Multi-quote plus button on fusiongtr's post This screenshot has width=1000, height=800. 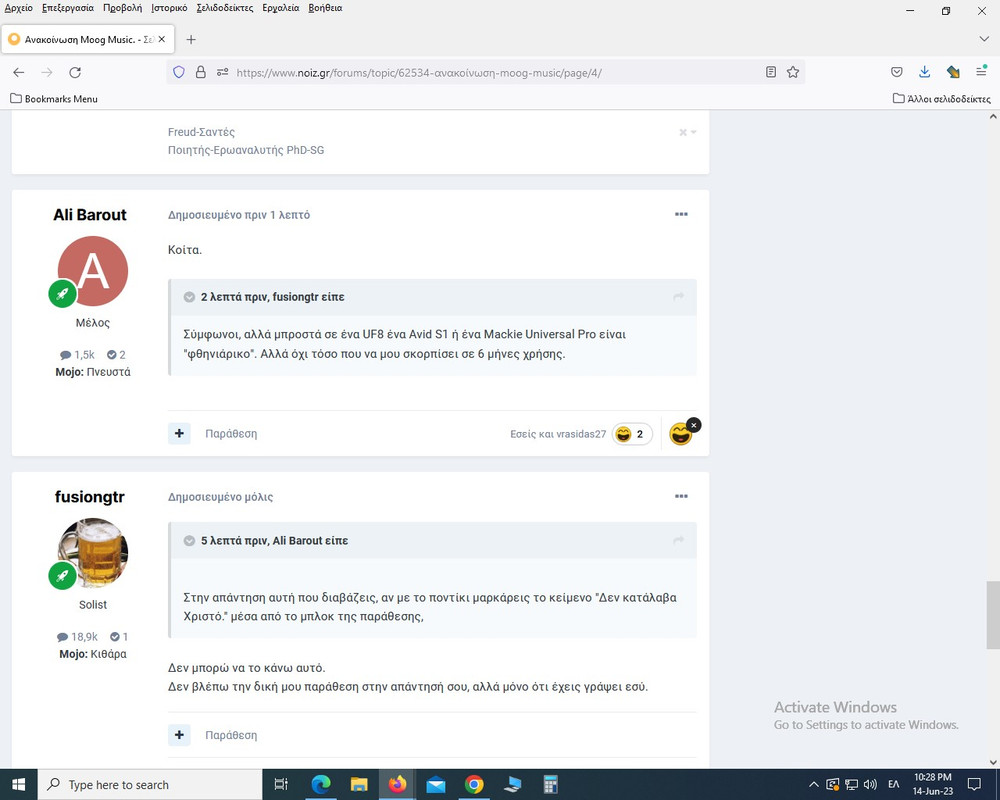pos(179,735)
